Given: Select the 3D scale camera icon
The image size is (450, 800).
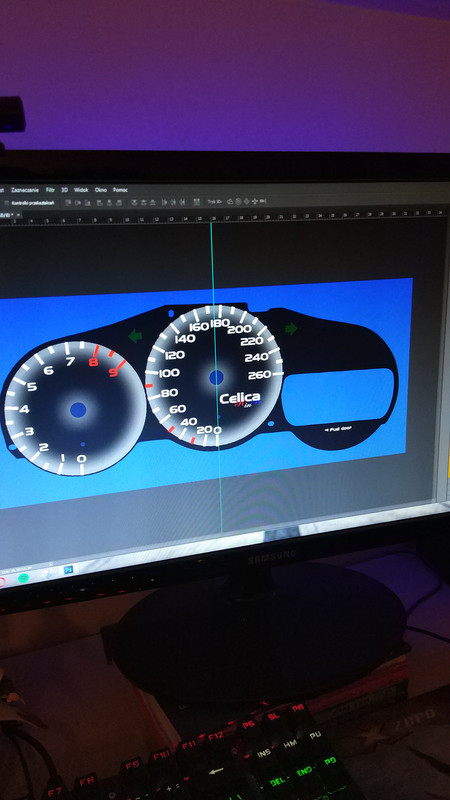Looking at the screenshot, I should coord(263,202).
